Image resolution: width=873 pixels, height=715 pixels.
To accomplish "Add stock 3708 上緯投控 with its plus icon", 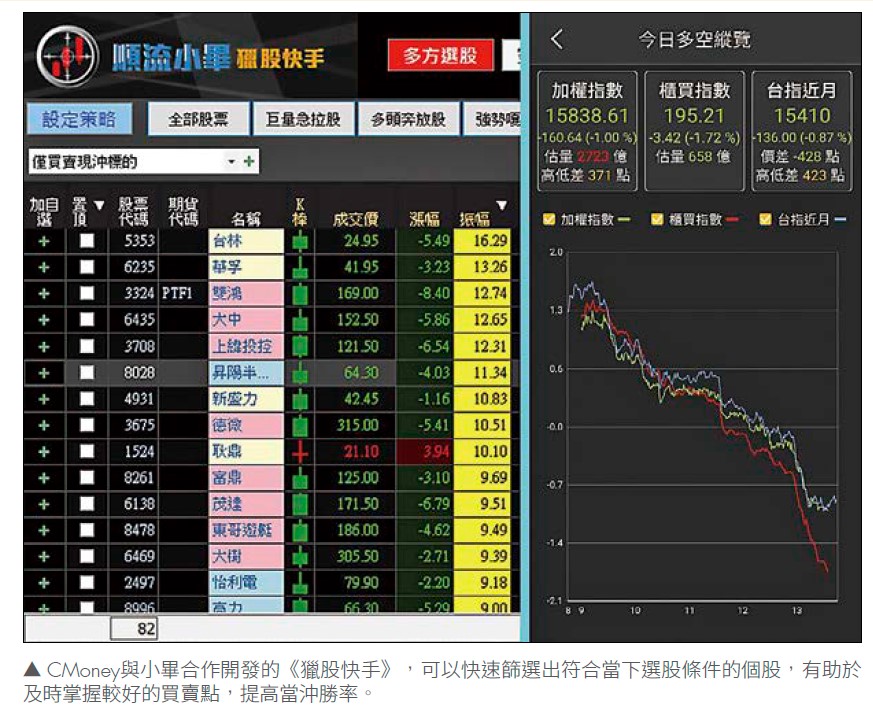I will (x=44, y=346).
